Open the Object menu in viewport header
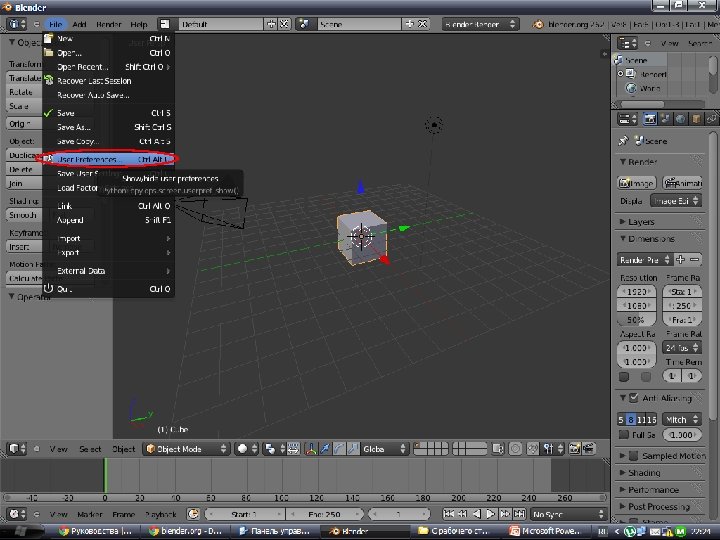 124,449
